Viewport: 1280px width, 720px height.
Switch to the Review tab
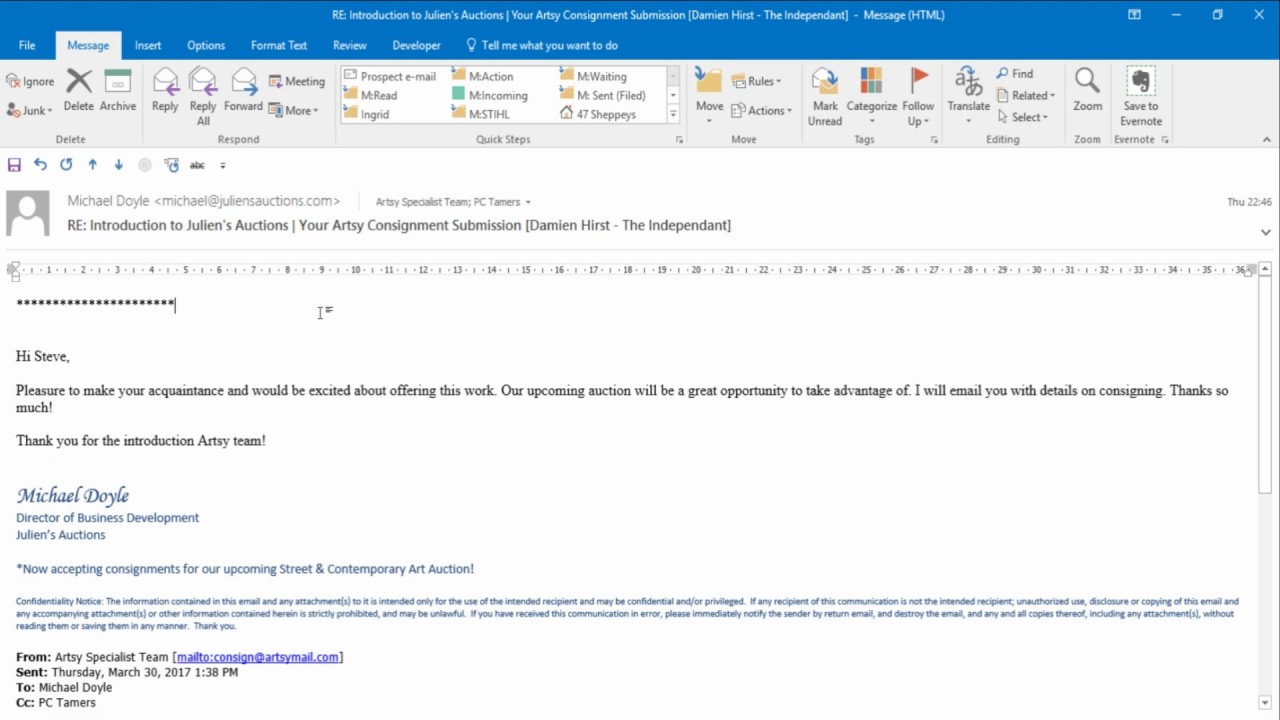(x=350, y=45)
